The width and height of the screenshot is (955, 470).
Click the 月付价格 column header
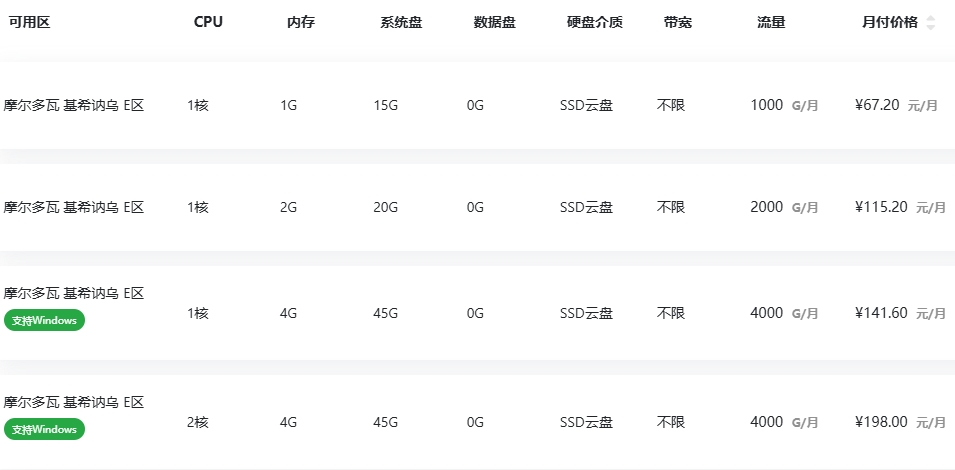[x=890, y=23]
